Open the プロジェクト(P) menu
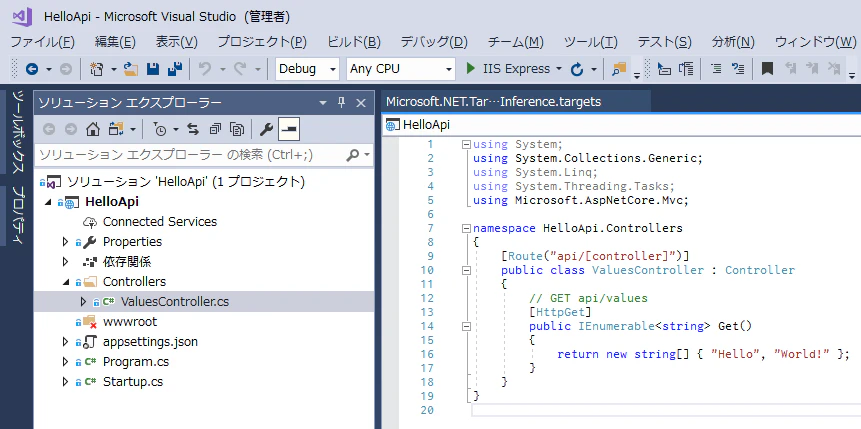This screenshot has height=429, width=861. [x=262, y=42]
